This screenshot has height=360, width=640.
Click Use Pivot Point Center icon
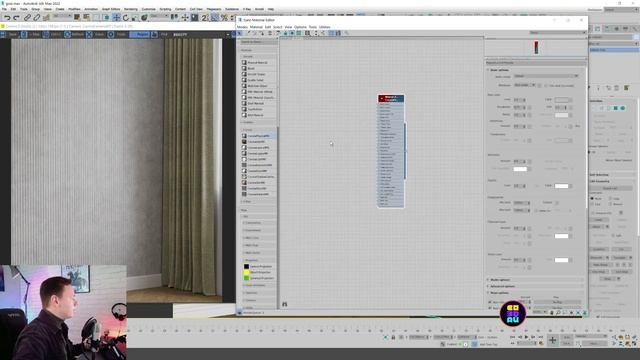[175, 18]
